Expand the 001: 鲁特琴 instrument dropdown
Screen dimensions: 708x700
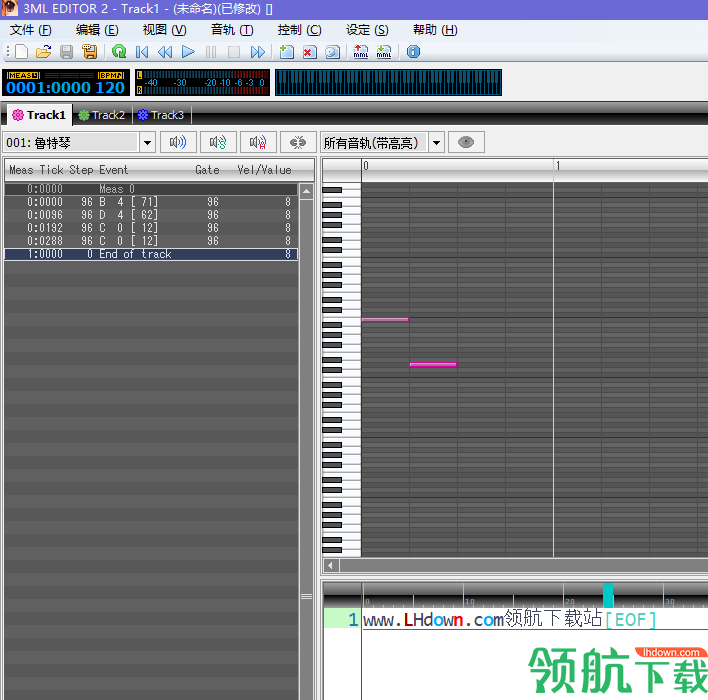click(147, 143)
